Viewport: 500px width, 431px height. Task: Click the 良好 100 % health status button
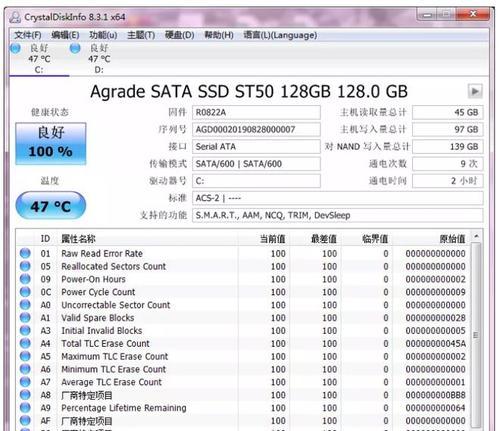coord(51,143)
